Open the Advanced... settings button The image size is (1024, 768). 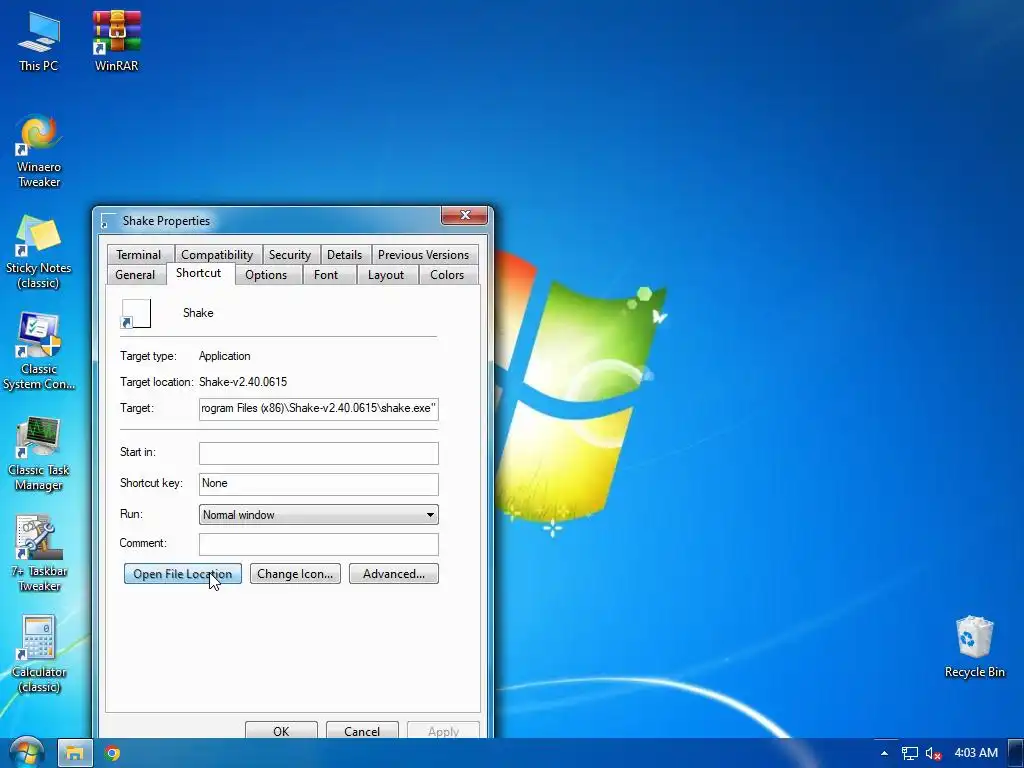pos(394,574)
